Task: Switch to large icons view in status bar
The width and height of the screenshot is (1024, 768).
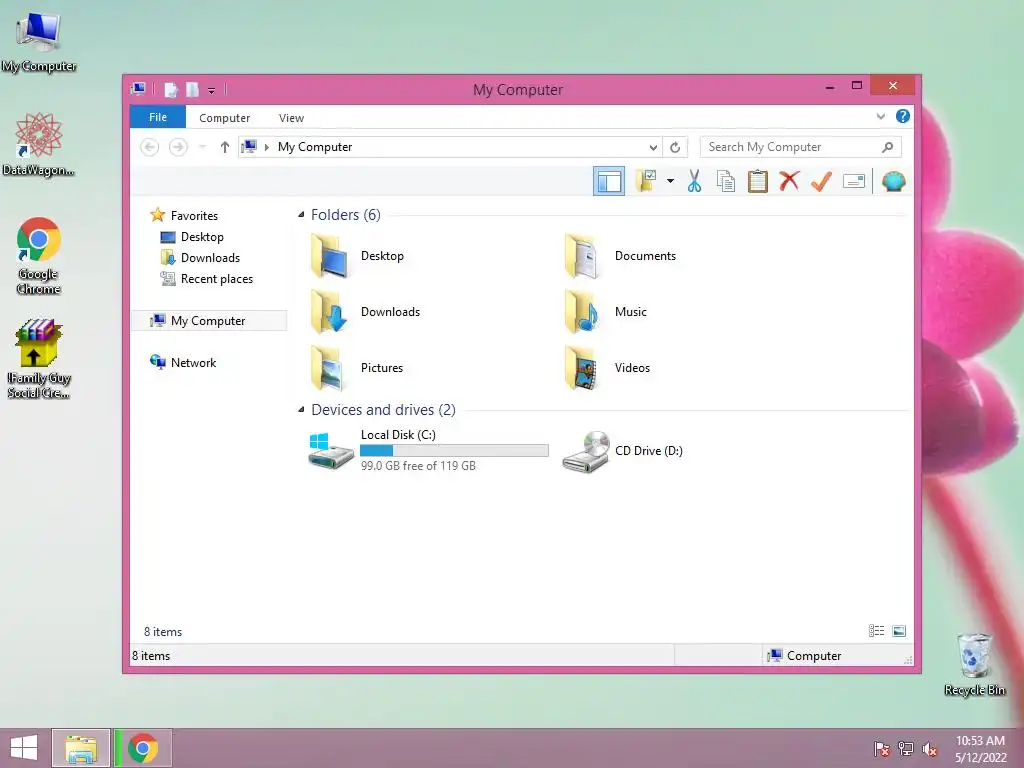Action: point(899,631)
